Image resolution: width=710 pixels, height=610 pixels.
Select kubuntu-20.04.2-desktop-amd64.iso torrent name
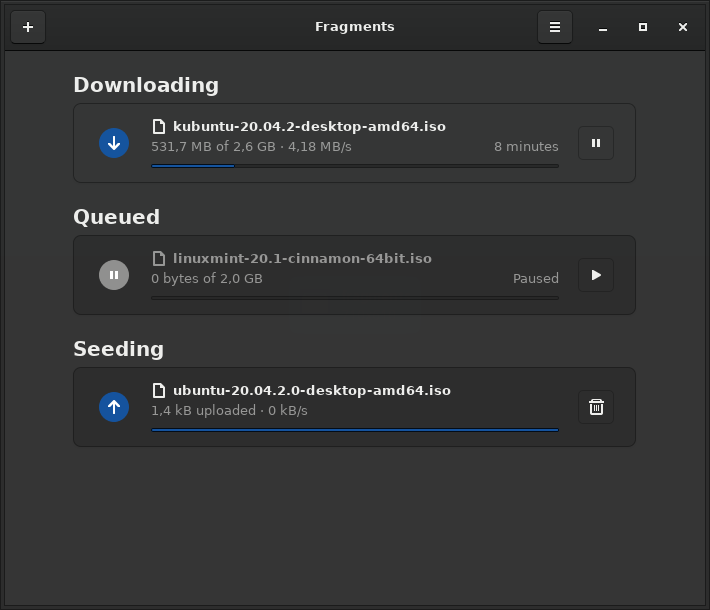[309, 126]
